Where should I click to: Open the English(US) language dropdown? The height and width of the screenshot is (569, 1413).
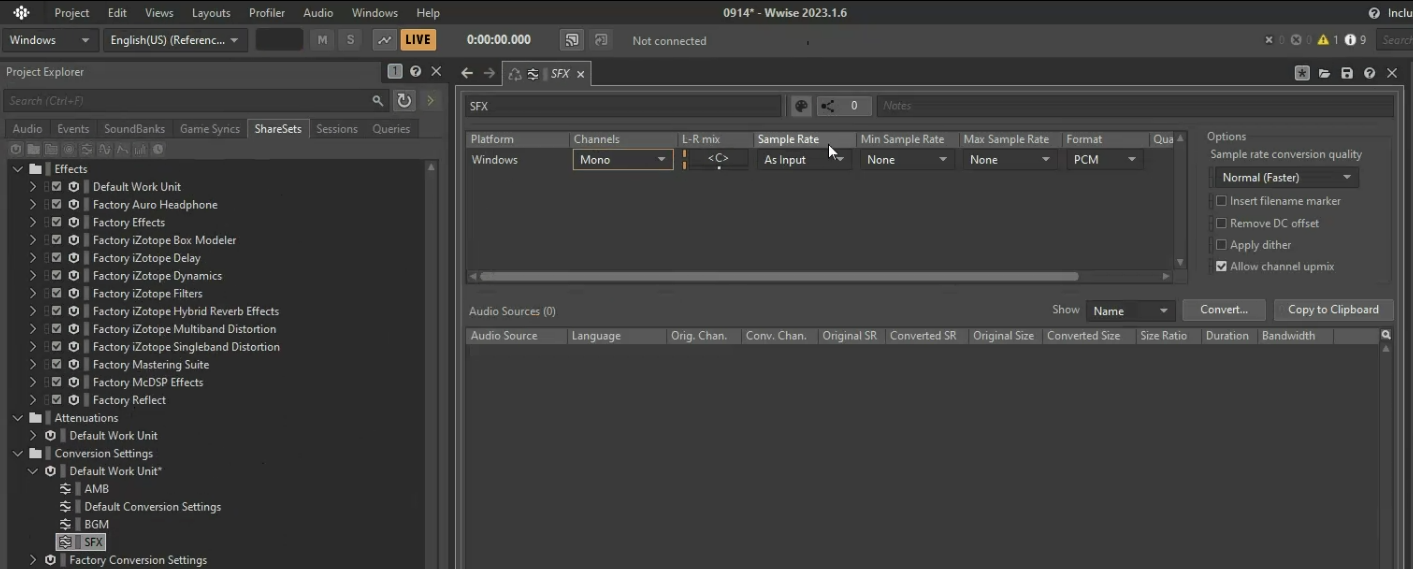(176, 40)
